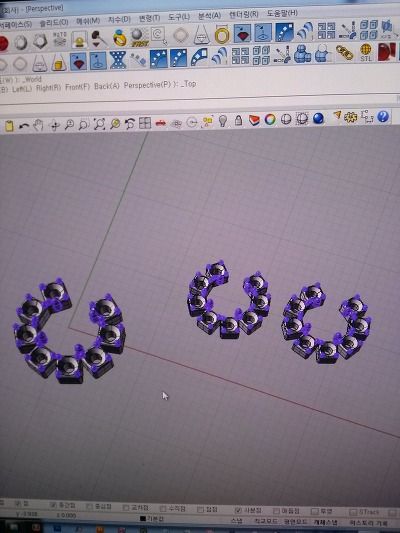The height and width of the screenshot is (533, 400).
Task: Select the blue X lattice pattern icon
Action: pyautogui.click(x=118, y=60)
